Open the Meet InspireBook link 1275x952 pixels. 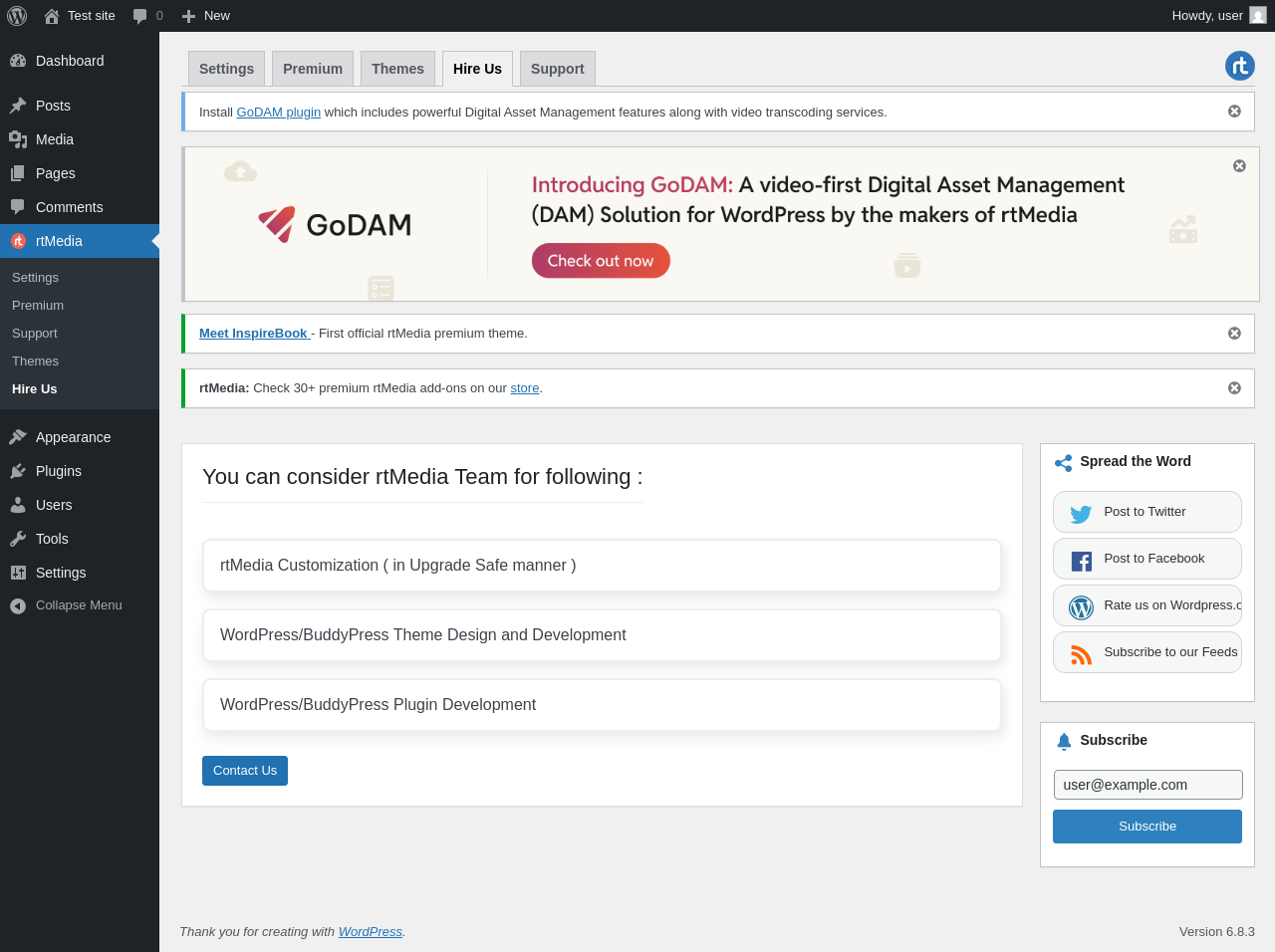(x=254, y=334)
